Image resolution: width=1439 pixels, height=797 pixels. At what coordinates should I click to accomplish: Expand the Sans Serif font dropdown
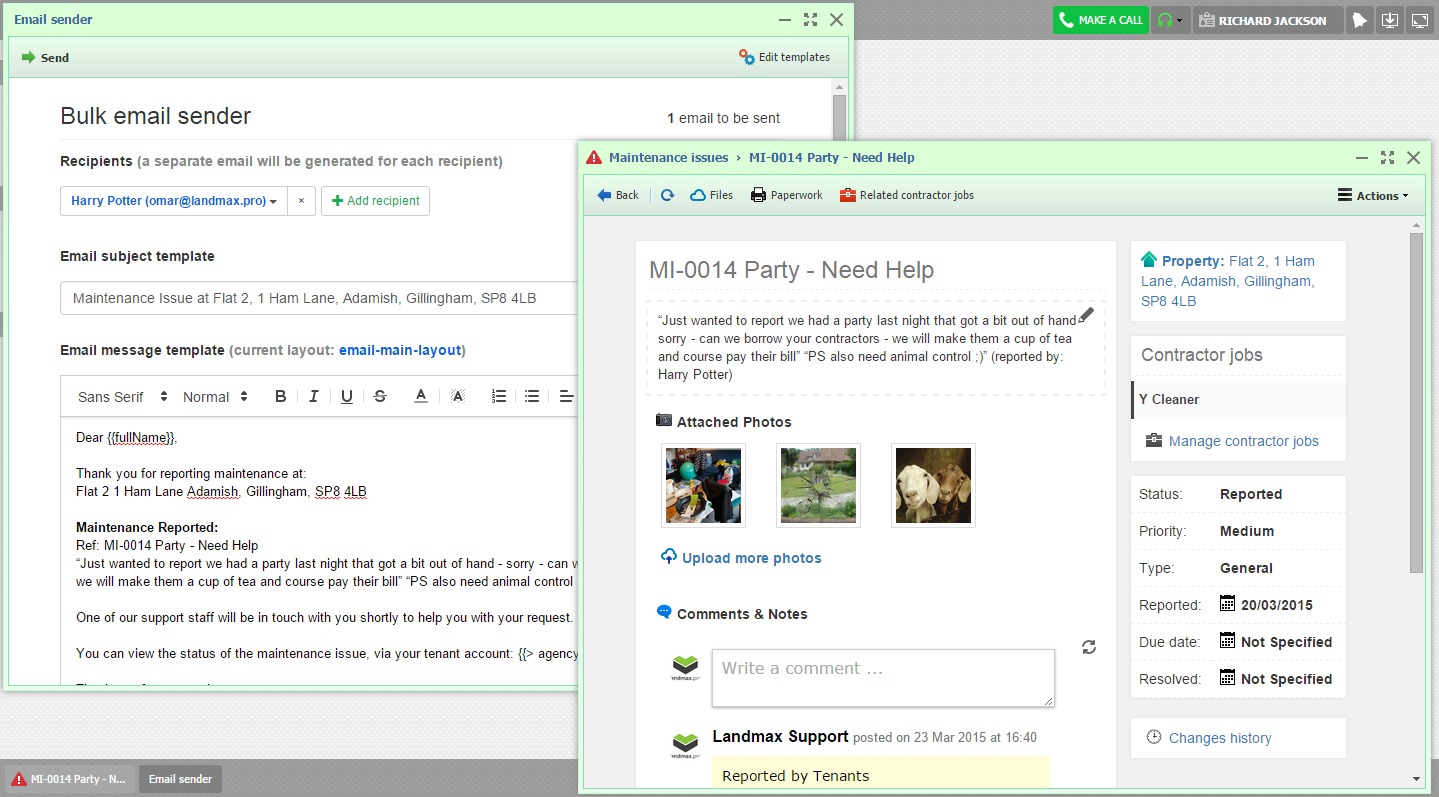(123, 397)
